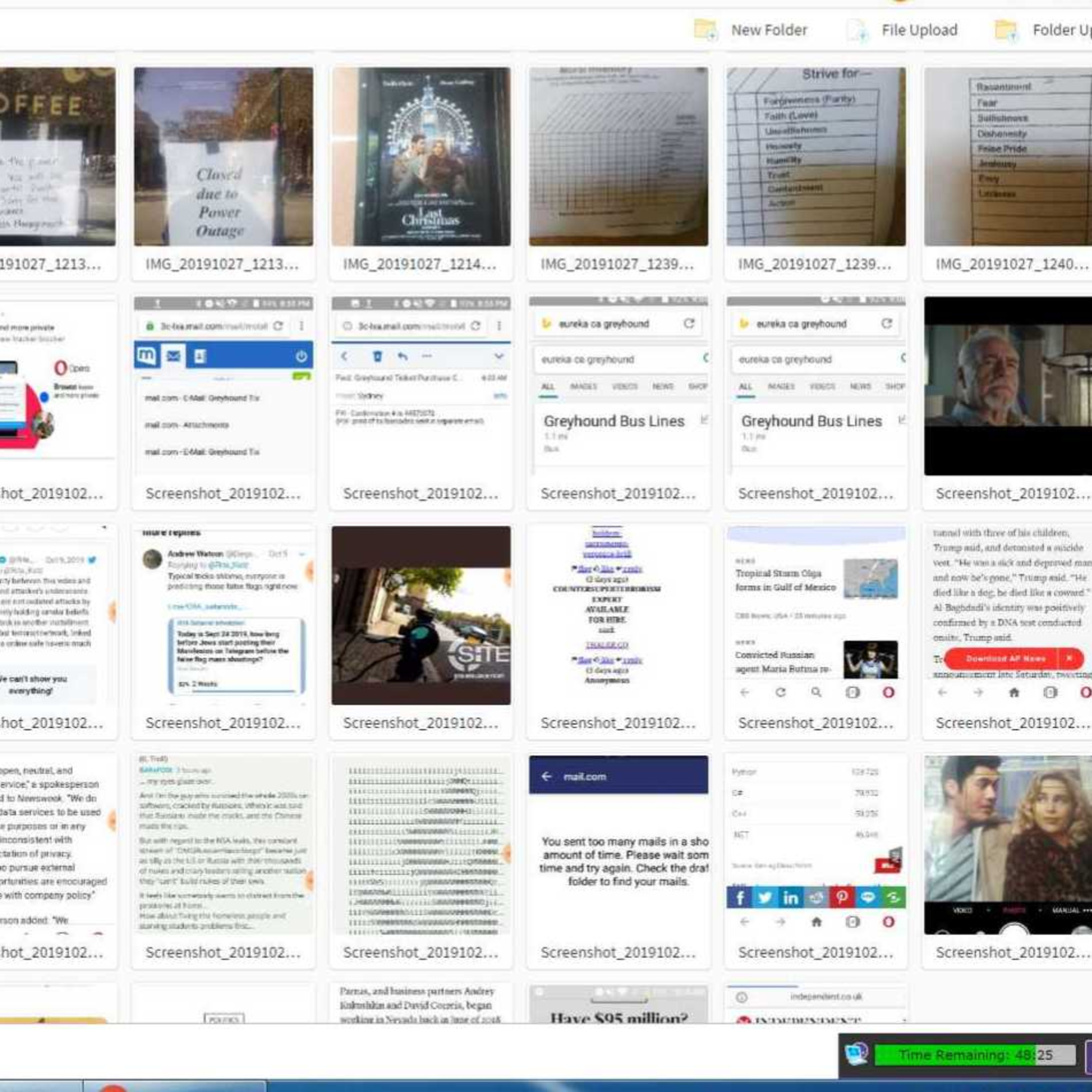Open the couple camera viewfinder screenshot thumbnail
The image size is (1092, 1092).
point(1008,845)
